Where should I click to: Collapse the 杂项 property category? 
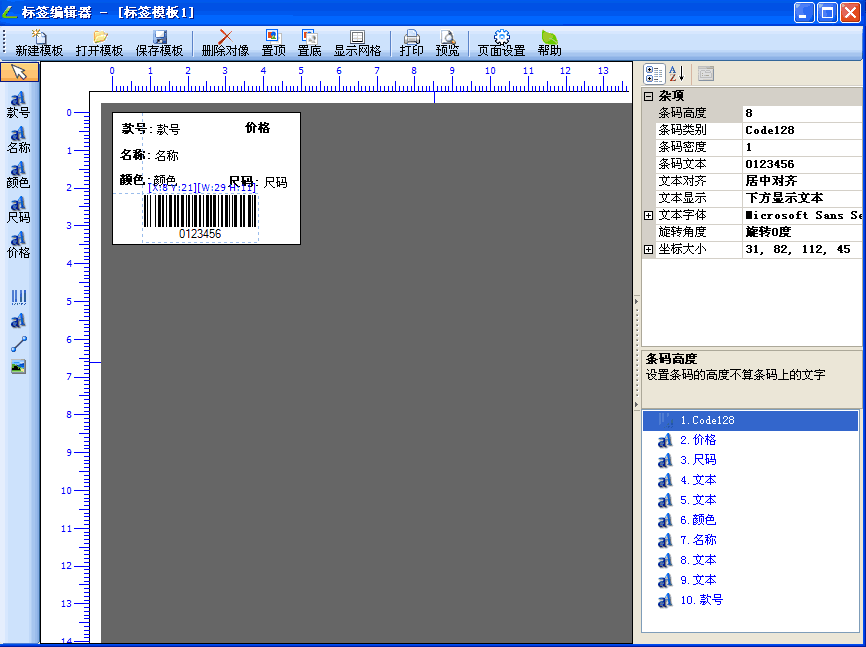pos(648,97)
